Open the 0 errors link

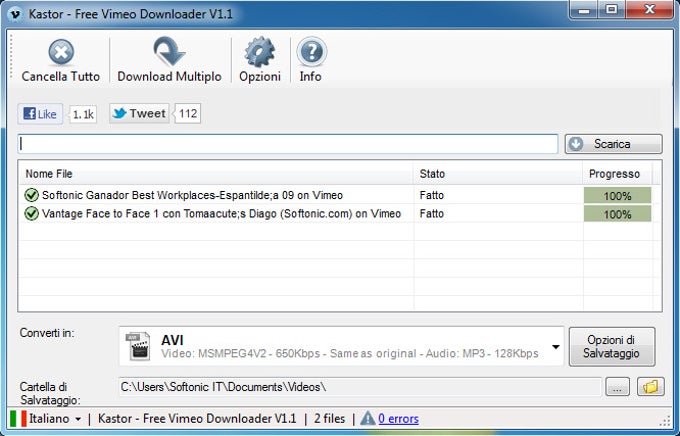coord(399,419)
